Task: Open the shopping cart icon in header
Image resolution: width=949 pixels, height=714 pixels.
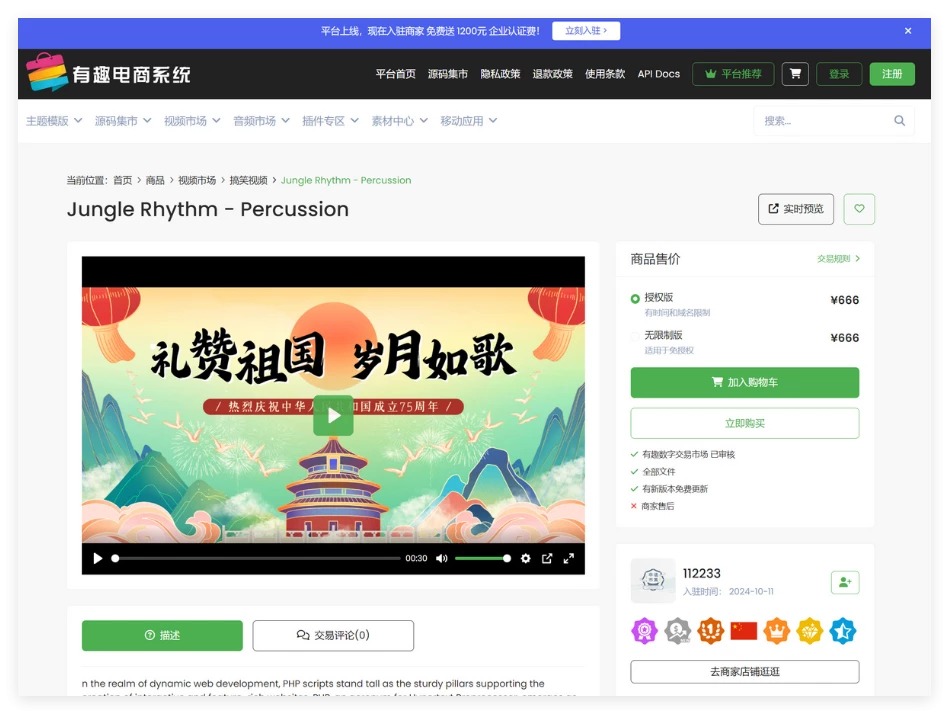Action: [795, 74]
